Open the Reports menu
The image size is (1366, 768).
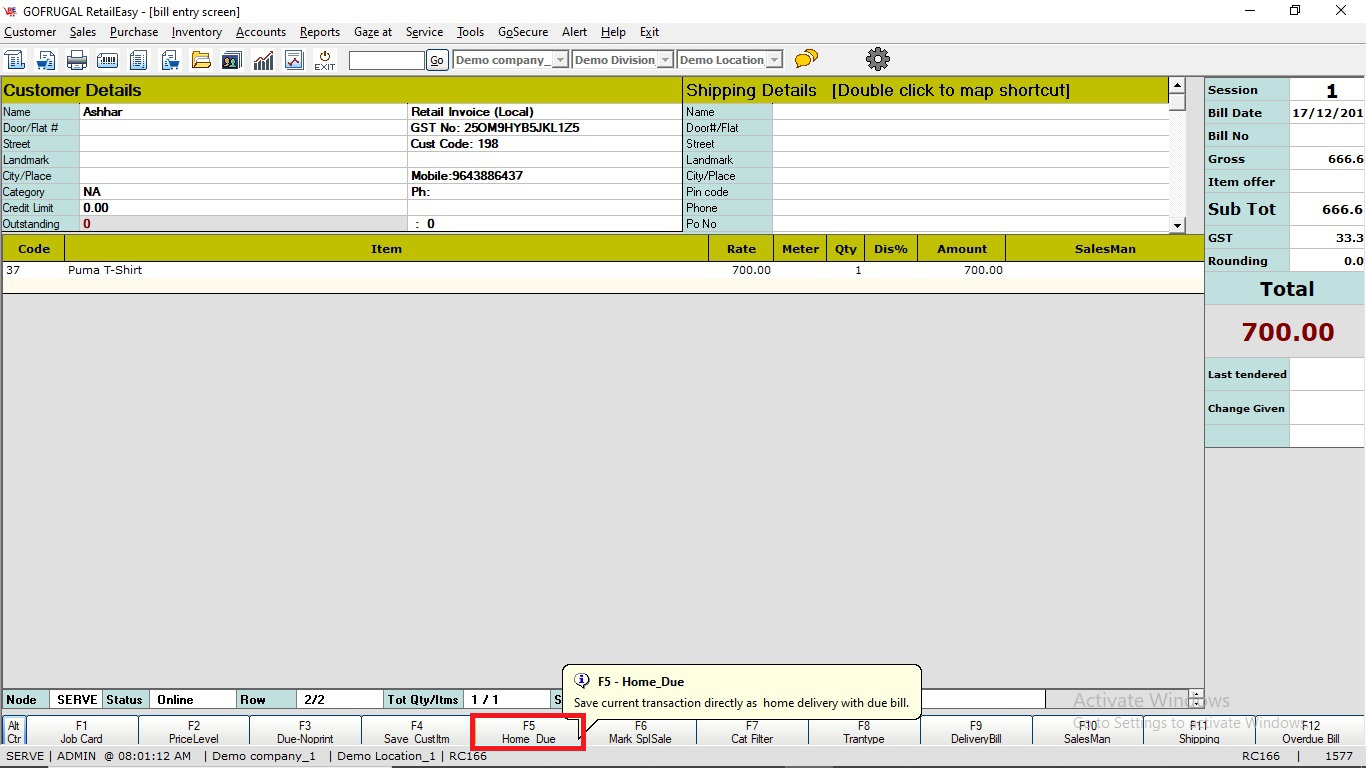coord(319,32)
